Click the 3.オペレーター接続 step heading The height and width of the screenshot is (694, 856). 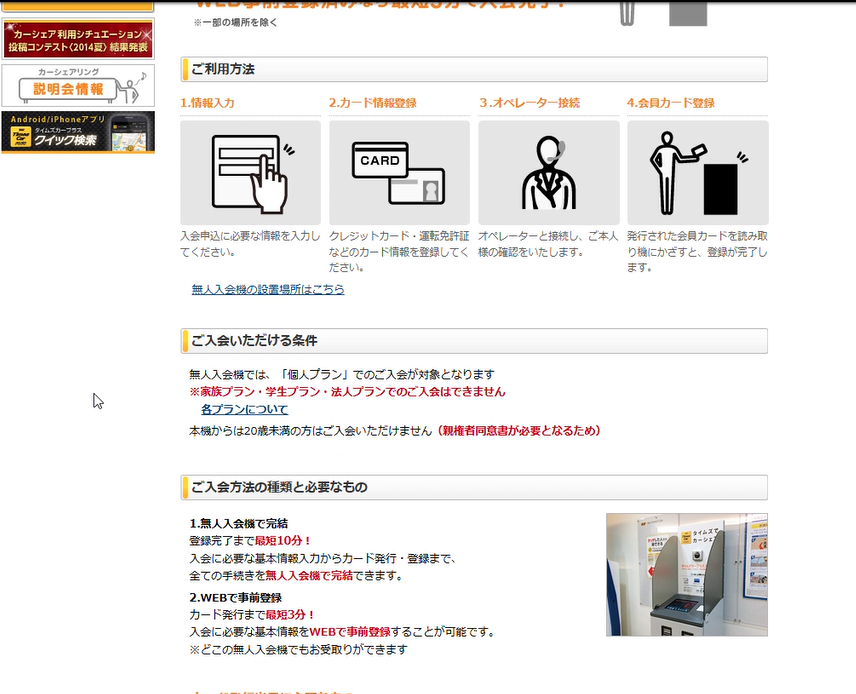[530, 103]
